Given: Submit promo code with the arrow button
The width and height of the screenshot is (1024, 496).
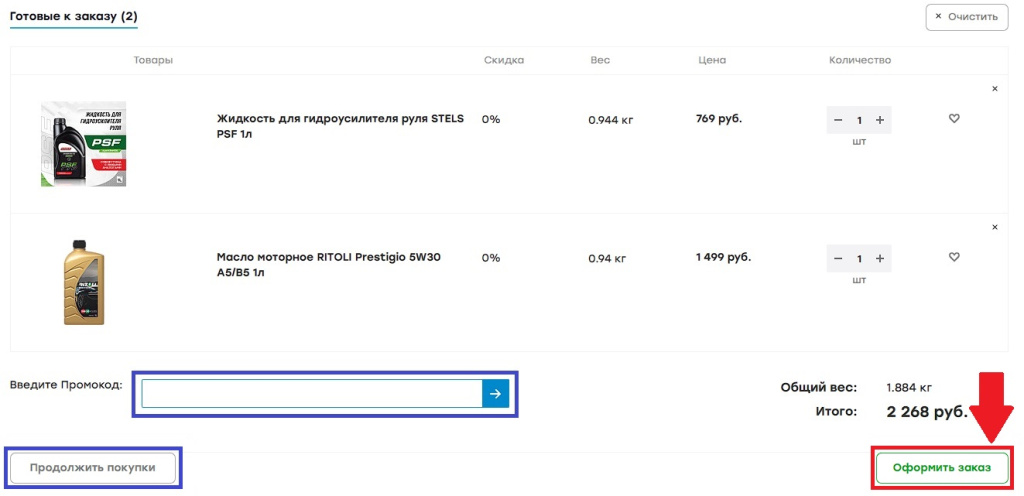Looking at the screenshot, I should 495,394.
